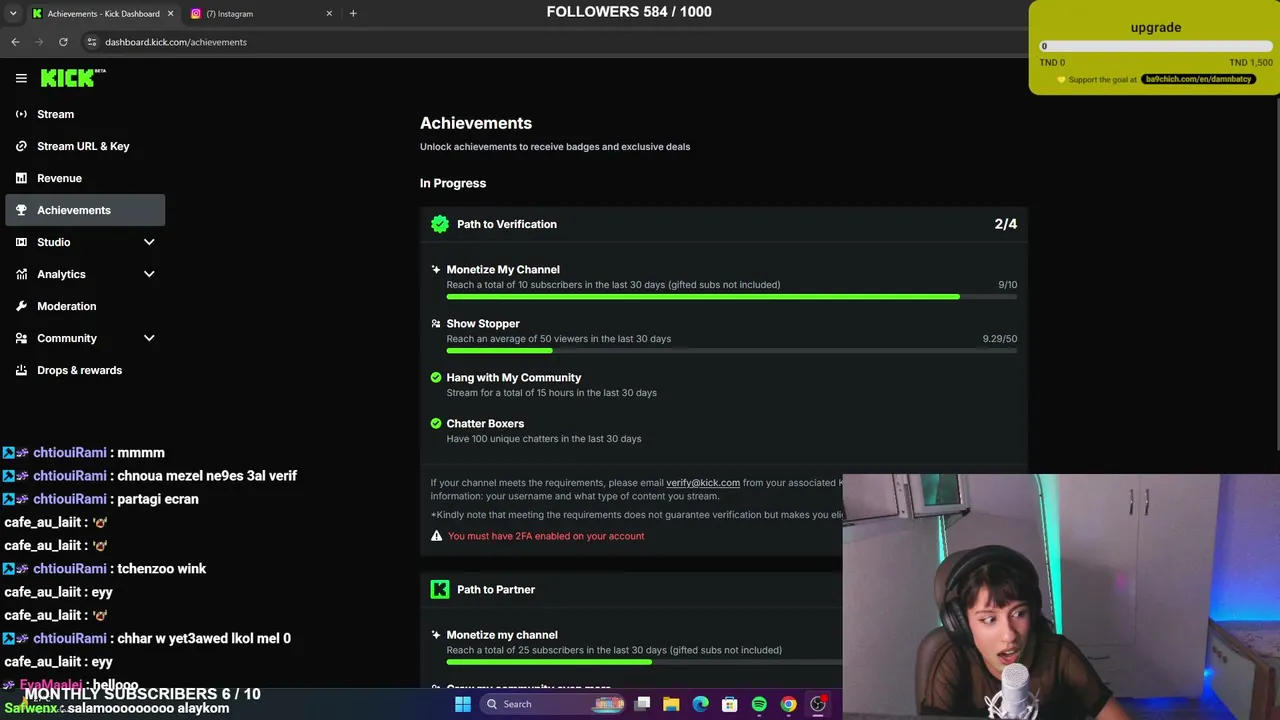Click the Path to Partner Kick badge icon
This screenshot has width=1280, height=720.
pos(440,589)
